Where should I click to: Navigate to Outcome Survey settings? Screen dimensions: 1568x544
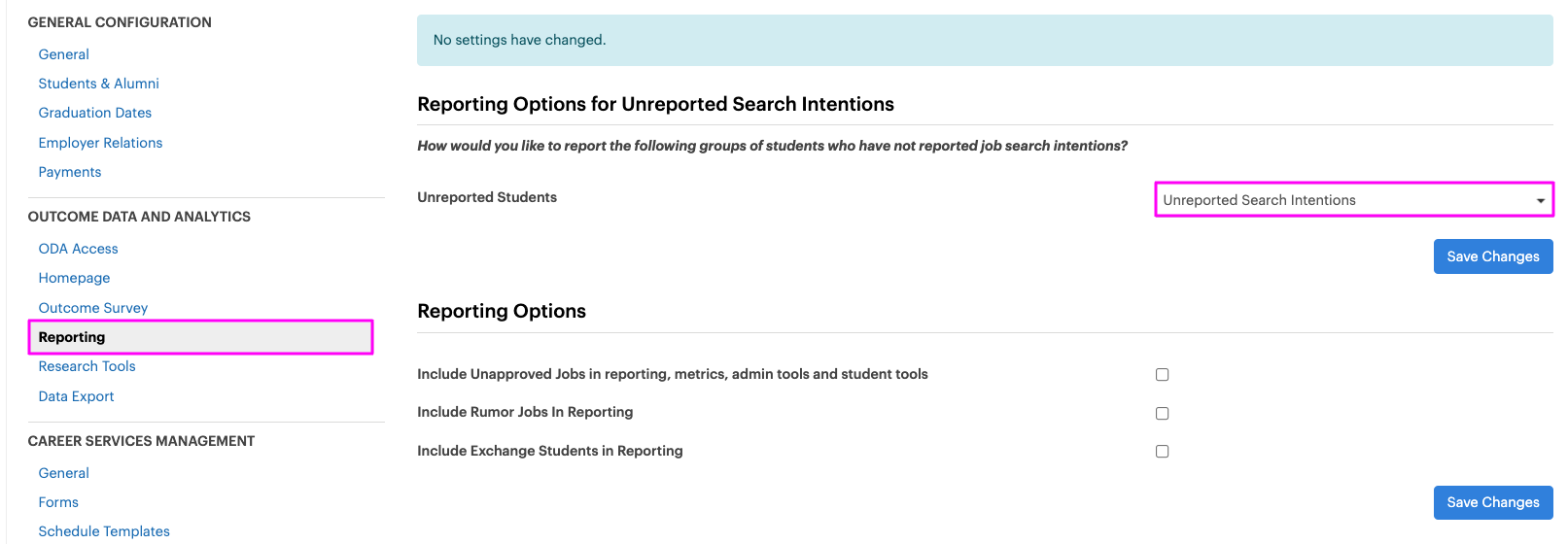[93, 308]
